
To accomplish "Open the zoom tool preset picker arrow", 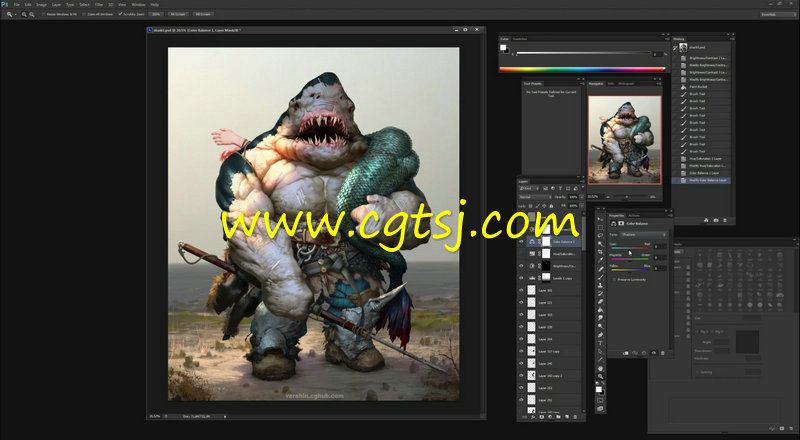I will point(15,14).
